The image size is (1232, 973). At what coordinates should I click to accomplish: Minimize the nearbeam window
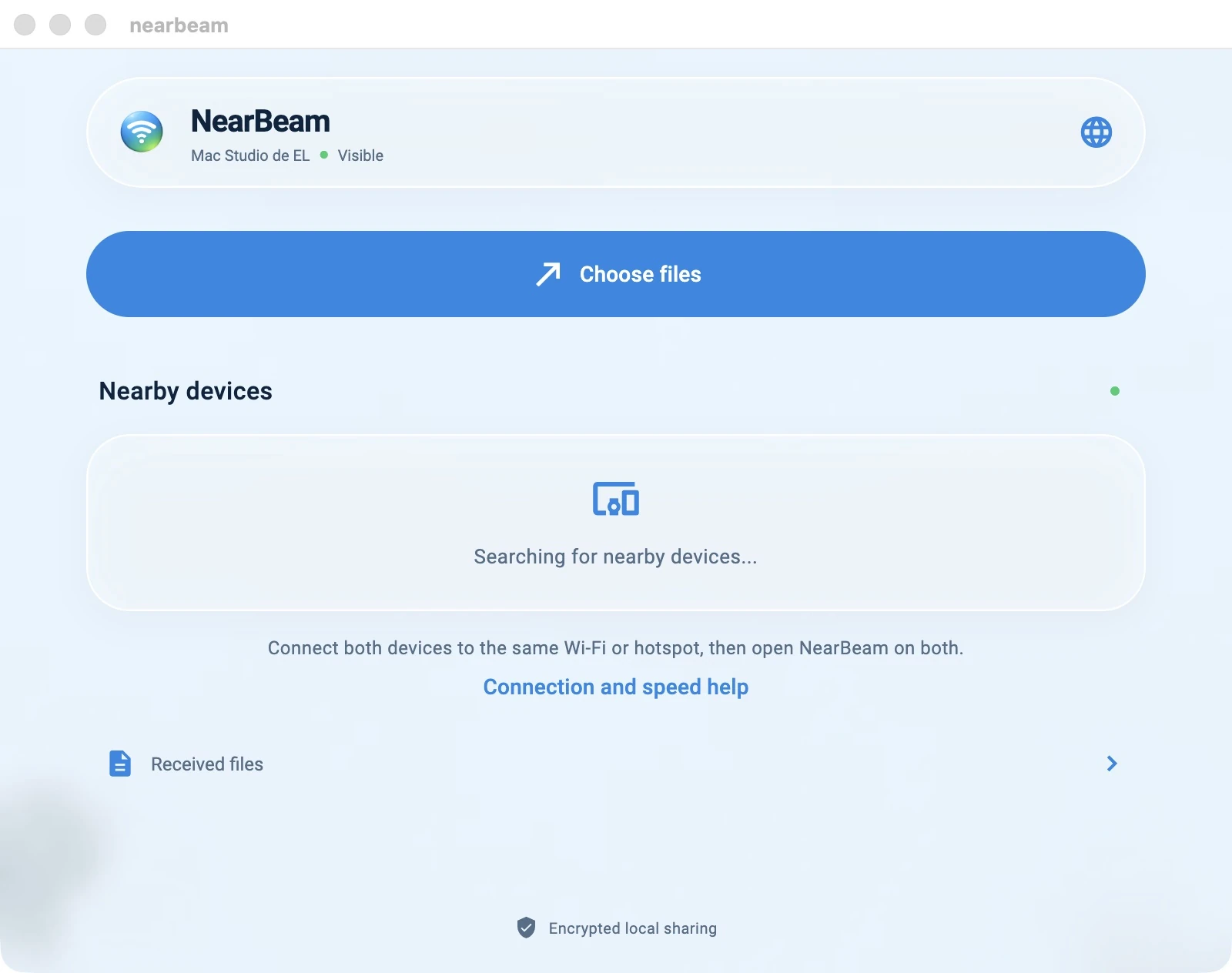click(x=60, y=25)
